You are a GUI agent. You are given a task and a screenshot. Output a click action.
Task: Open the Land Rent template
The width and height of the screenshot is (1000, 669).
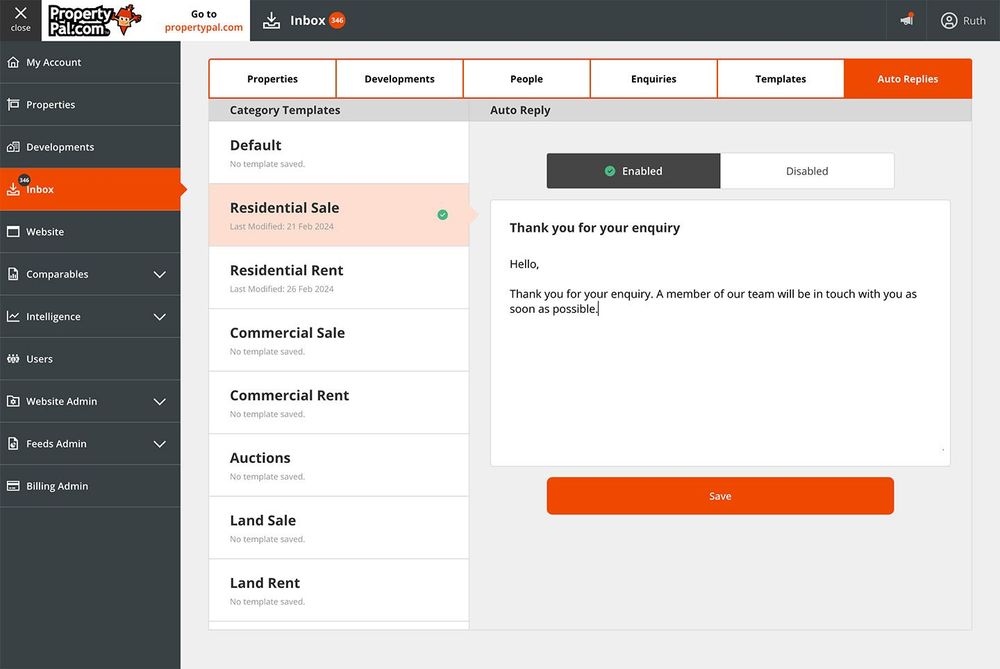point(339,590)
